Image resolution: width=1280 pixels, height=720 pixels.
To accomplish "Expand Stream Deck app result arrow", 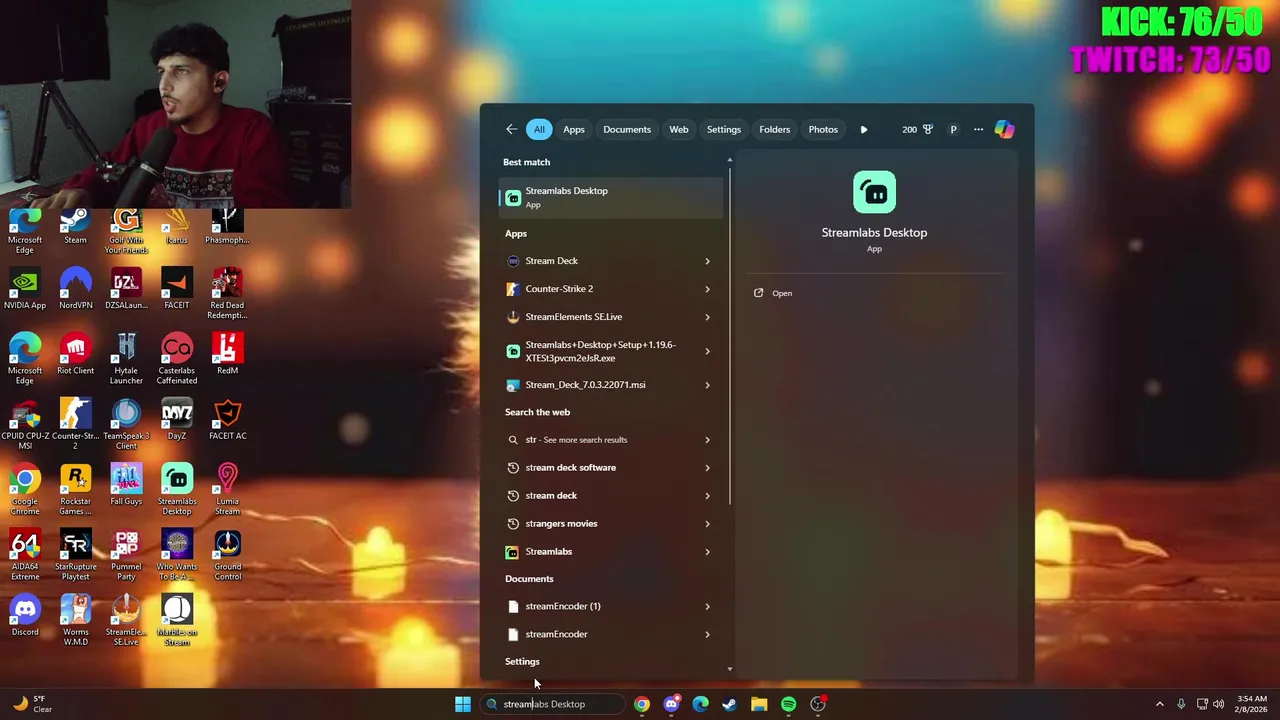I will pos(707,261).
